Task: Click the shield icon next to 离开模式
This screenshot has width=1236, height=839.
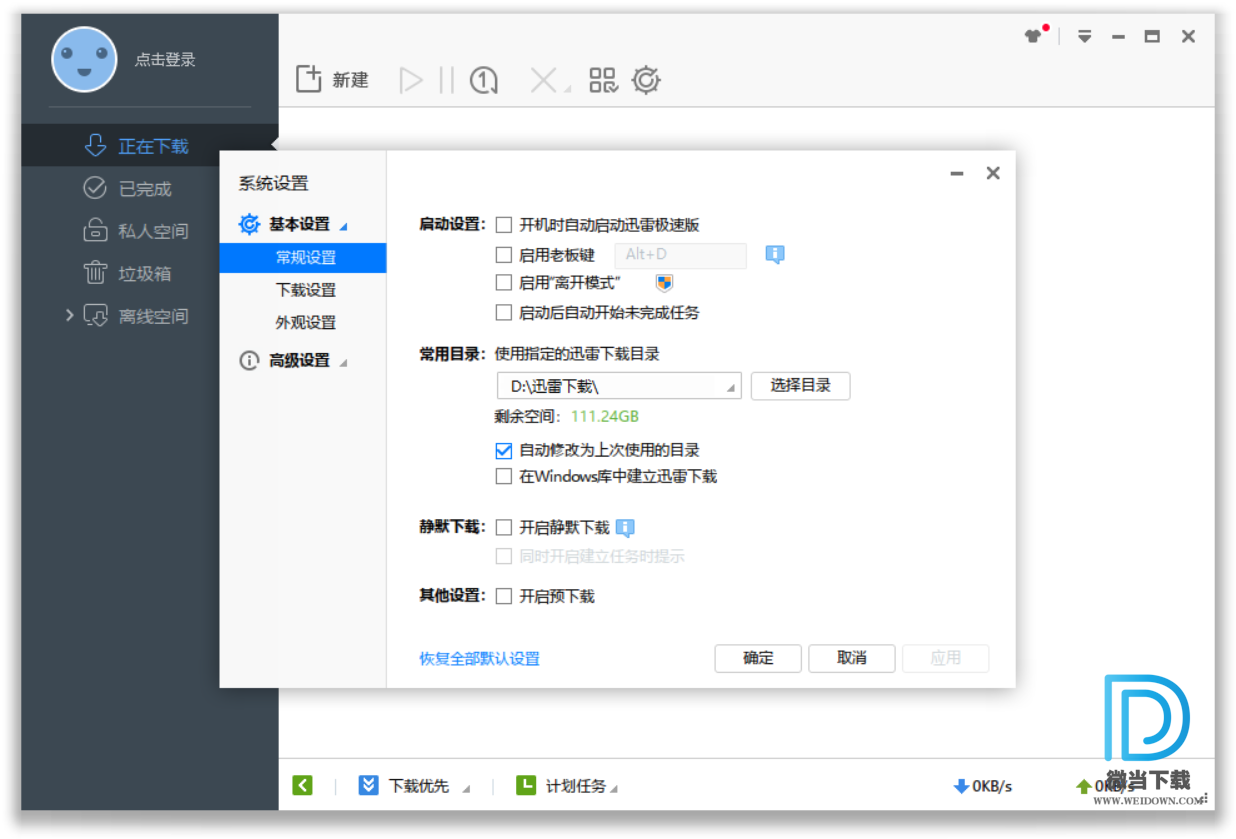Action: [x=664, y=283]
